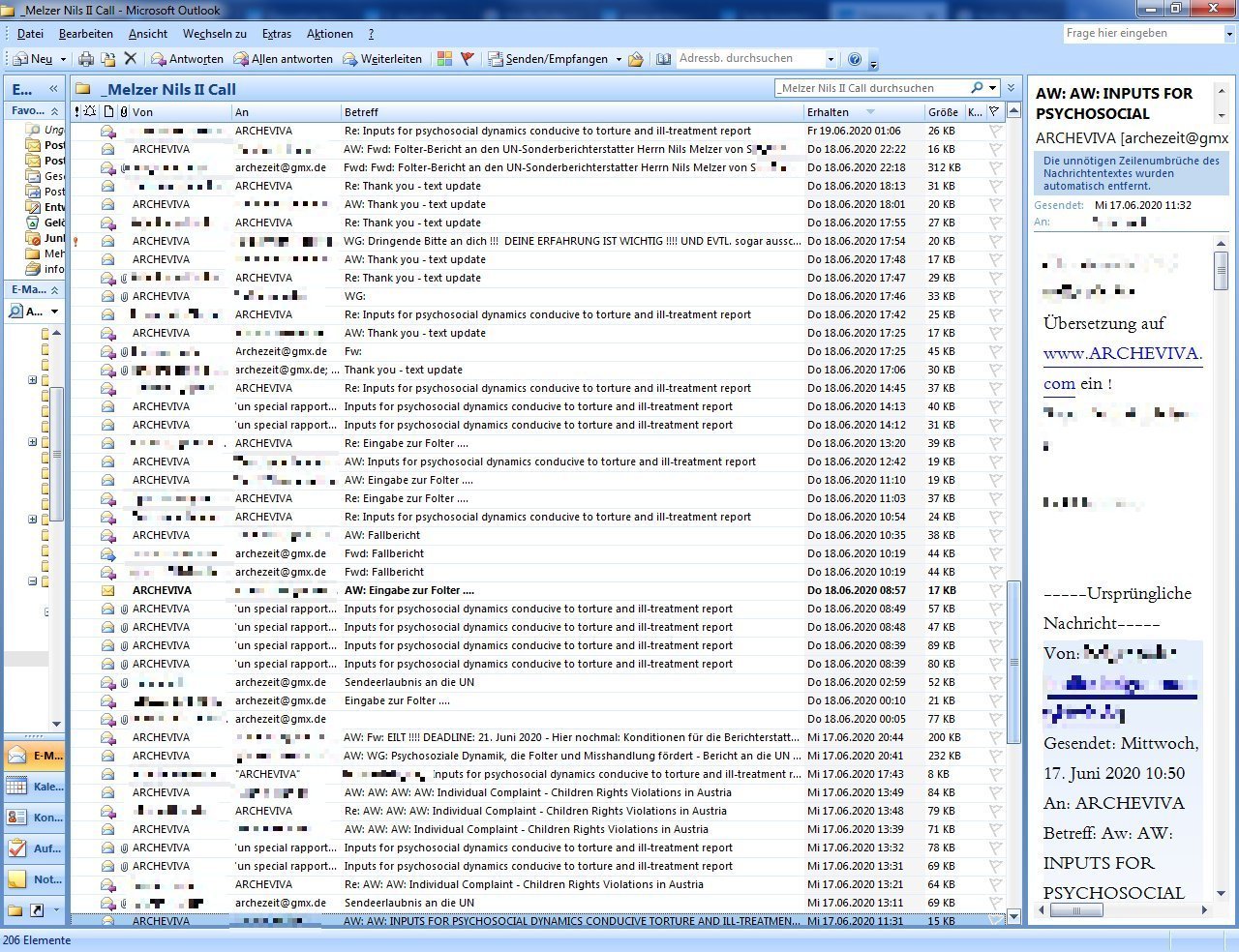Image resolution: width=1239 pixels, height=952 pixels.
Task: Open the Wechseln zu menu
Action: point(214,34)
